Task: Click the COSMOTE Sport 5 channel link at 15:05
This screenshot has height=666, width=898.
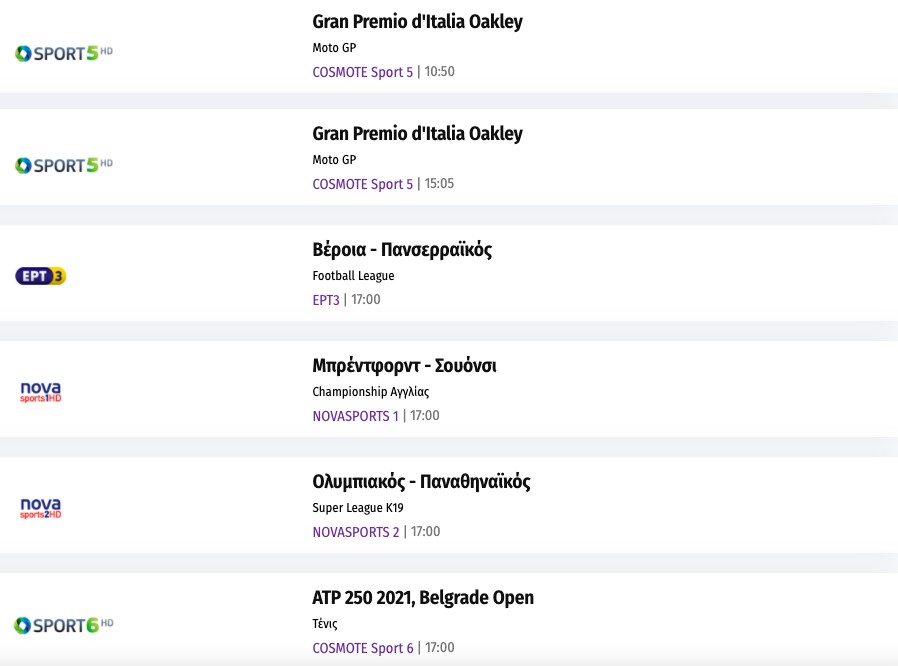Action: click(x=362, y=184)
